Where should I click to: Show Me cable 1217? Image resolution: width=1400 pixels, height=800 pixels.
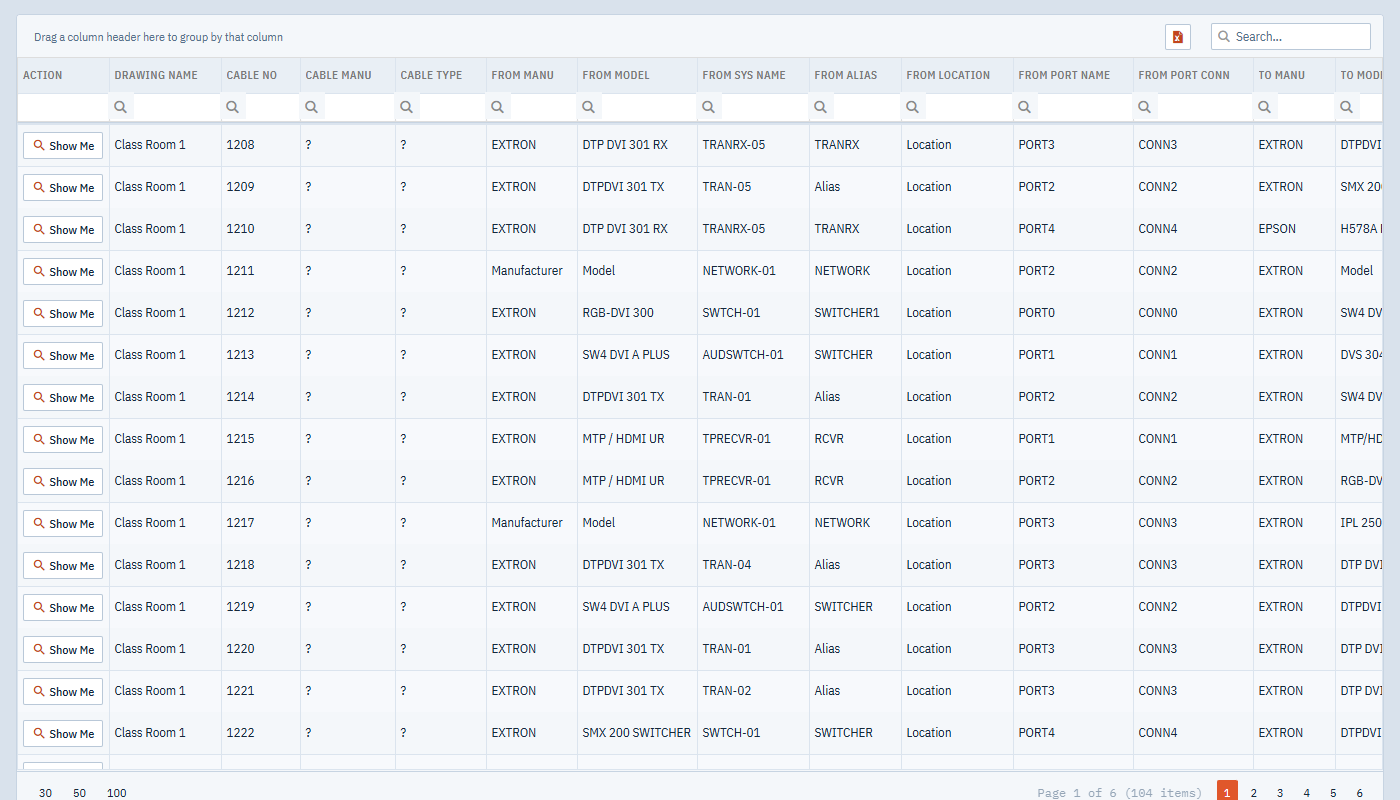63,524
